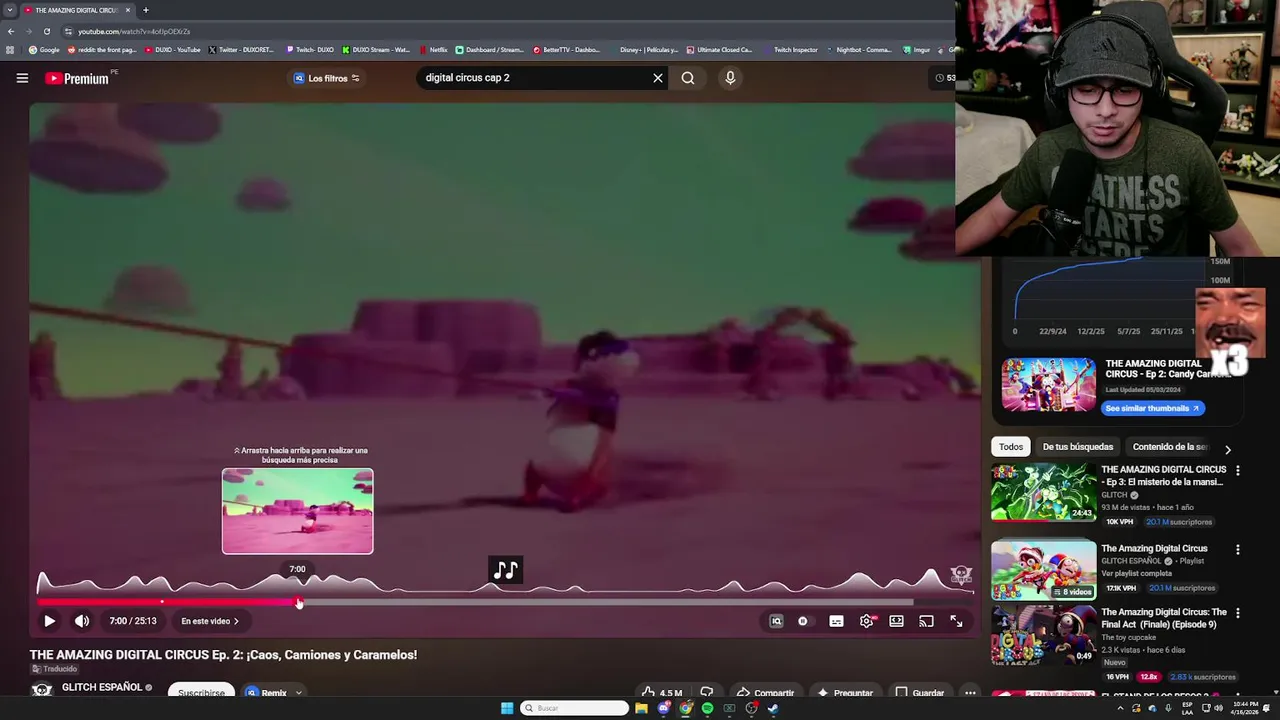Open 'BetterTTV - Dashboard' bookmark

pyautogui.click(x=566, y=49)
